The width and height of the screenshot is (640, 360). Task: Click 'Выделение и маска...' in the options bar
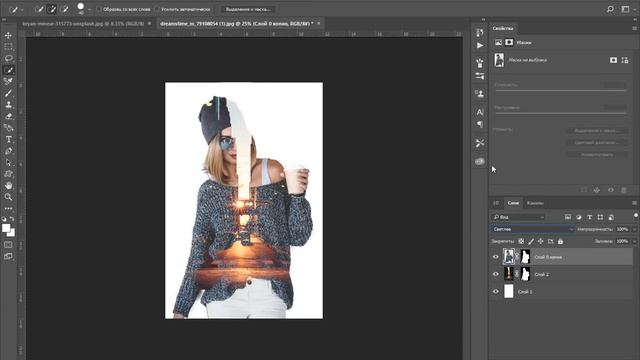click(248, 9)
